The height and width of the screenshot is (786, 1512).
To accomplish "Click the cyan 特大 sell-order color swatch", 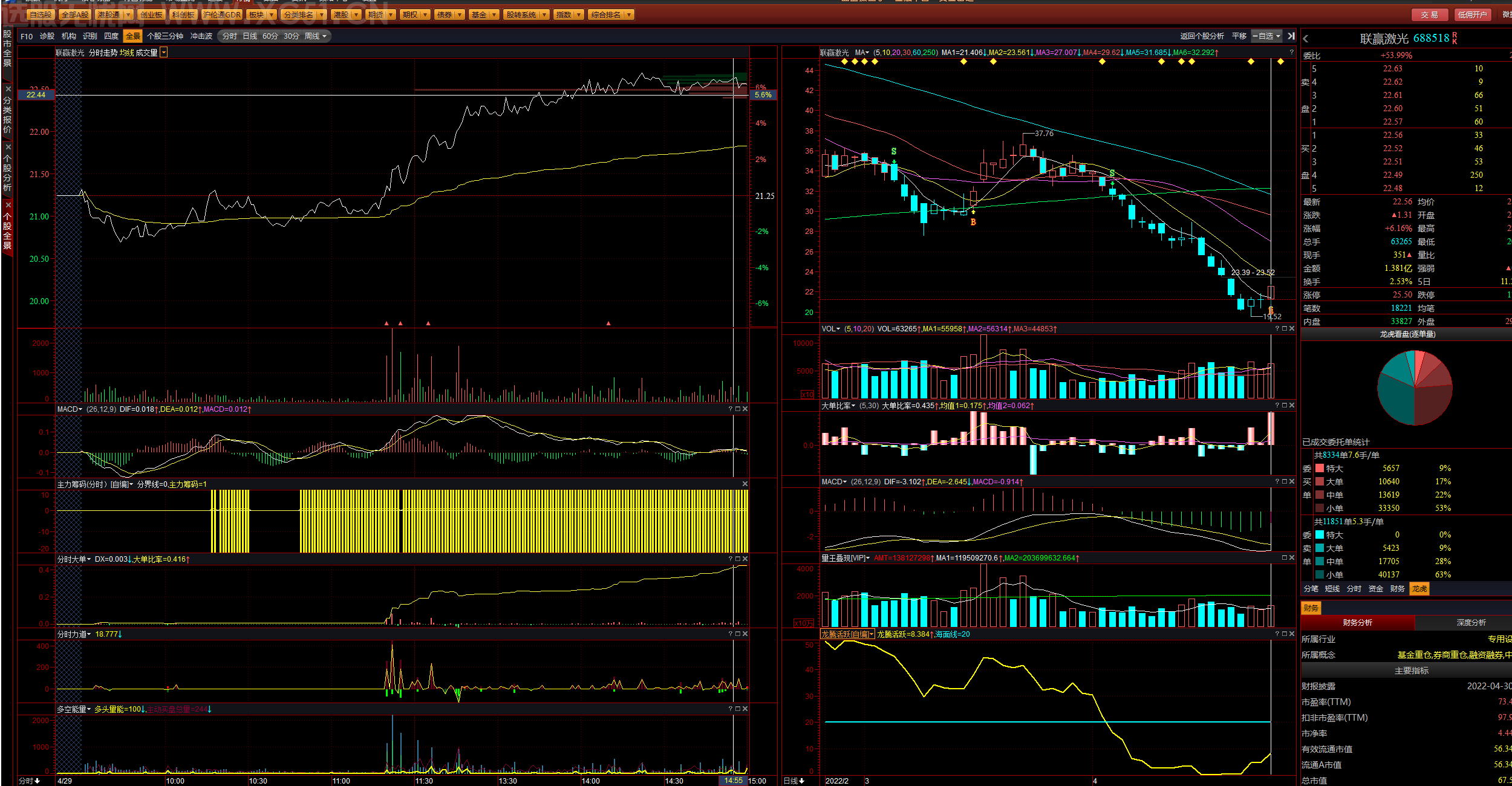I will point(1320,535).
